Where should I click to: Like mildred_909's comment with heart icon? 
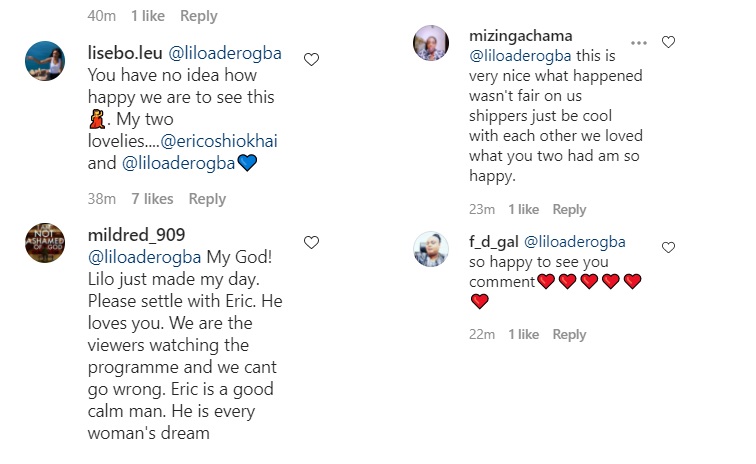tap(311, 243)
